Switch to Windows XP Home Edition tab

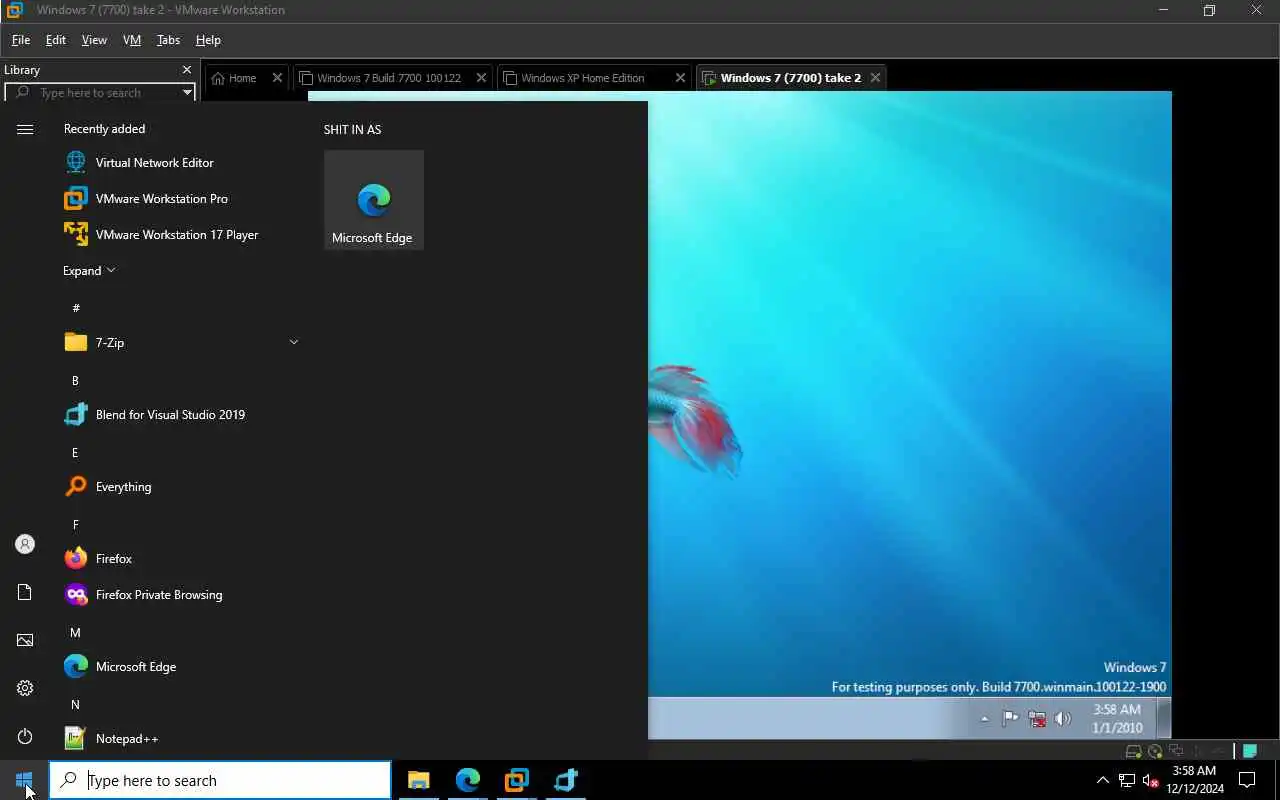tap(583, 77)
